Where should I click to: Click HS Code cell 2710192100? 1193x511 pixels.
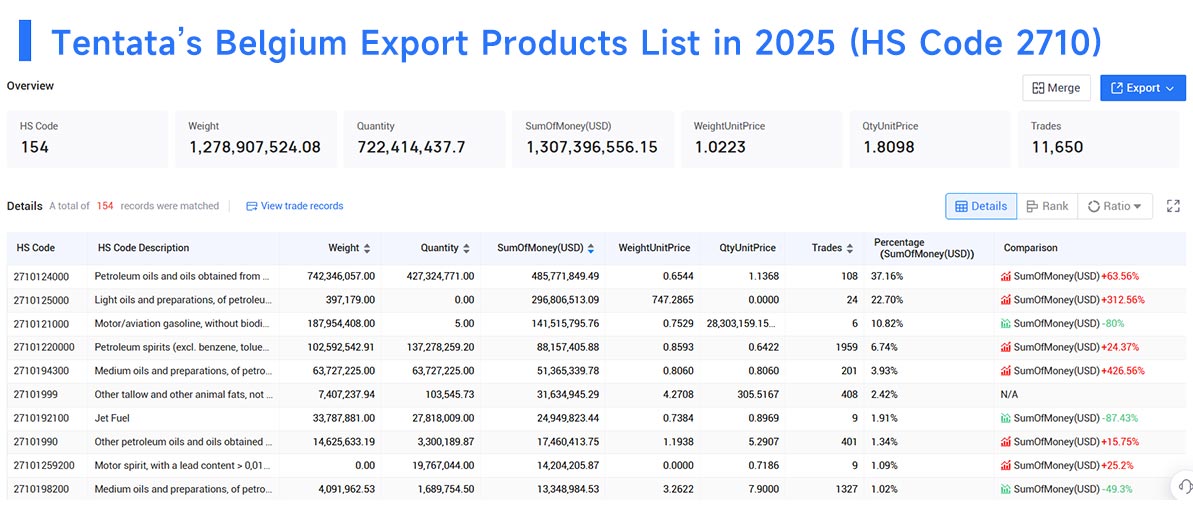click(x=41, y=417)
